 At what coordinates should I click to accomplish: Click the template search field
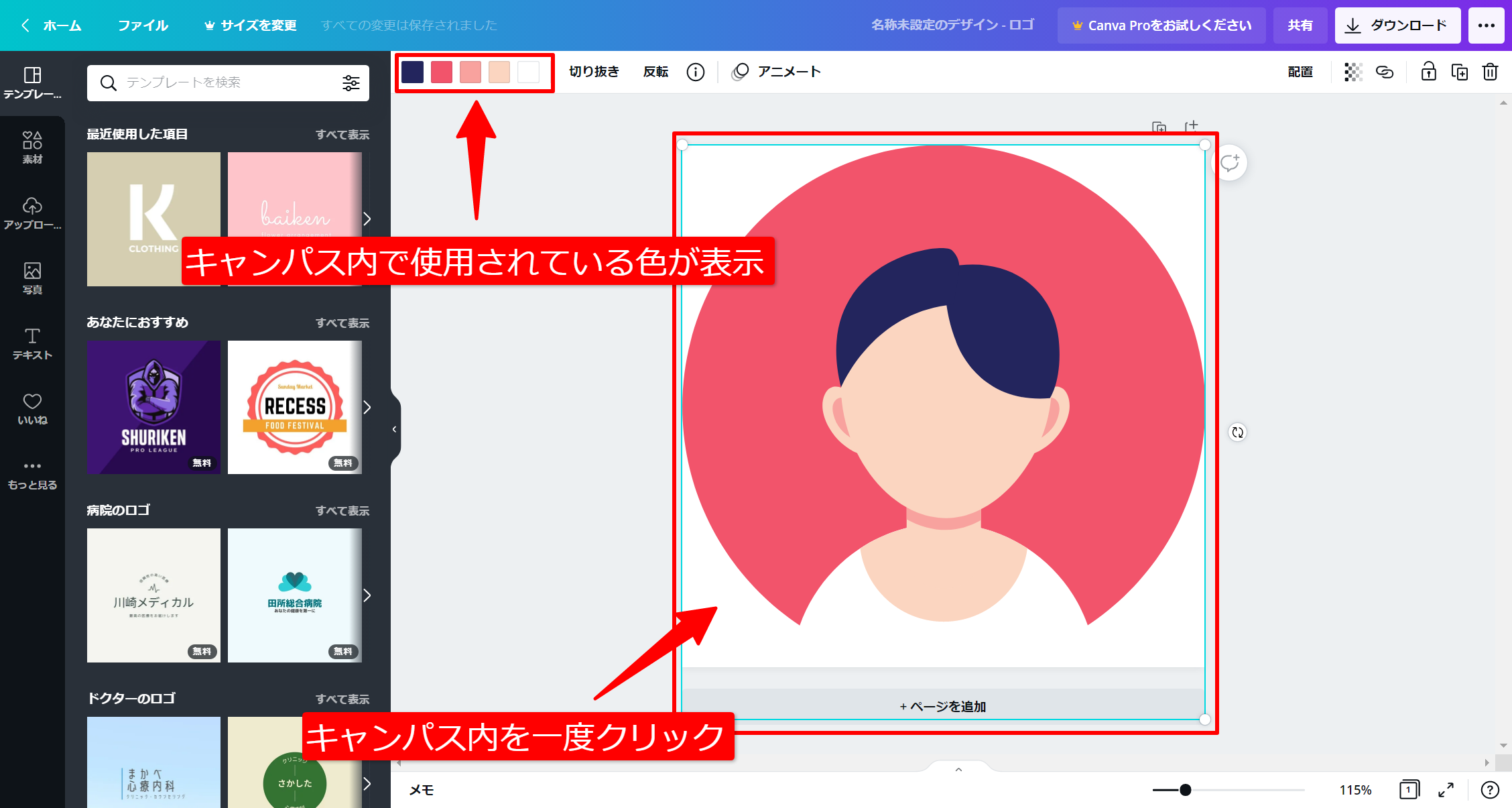click(228, 83)
